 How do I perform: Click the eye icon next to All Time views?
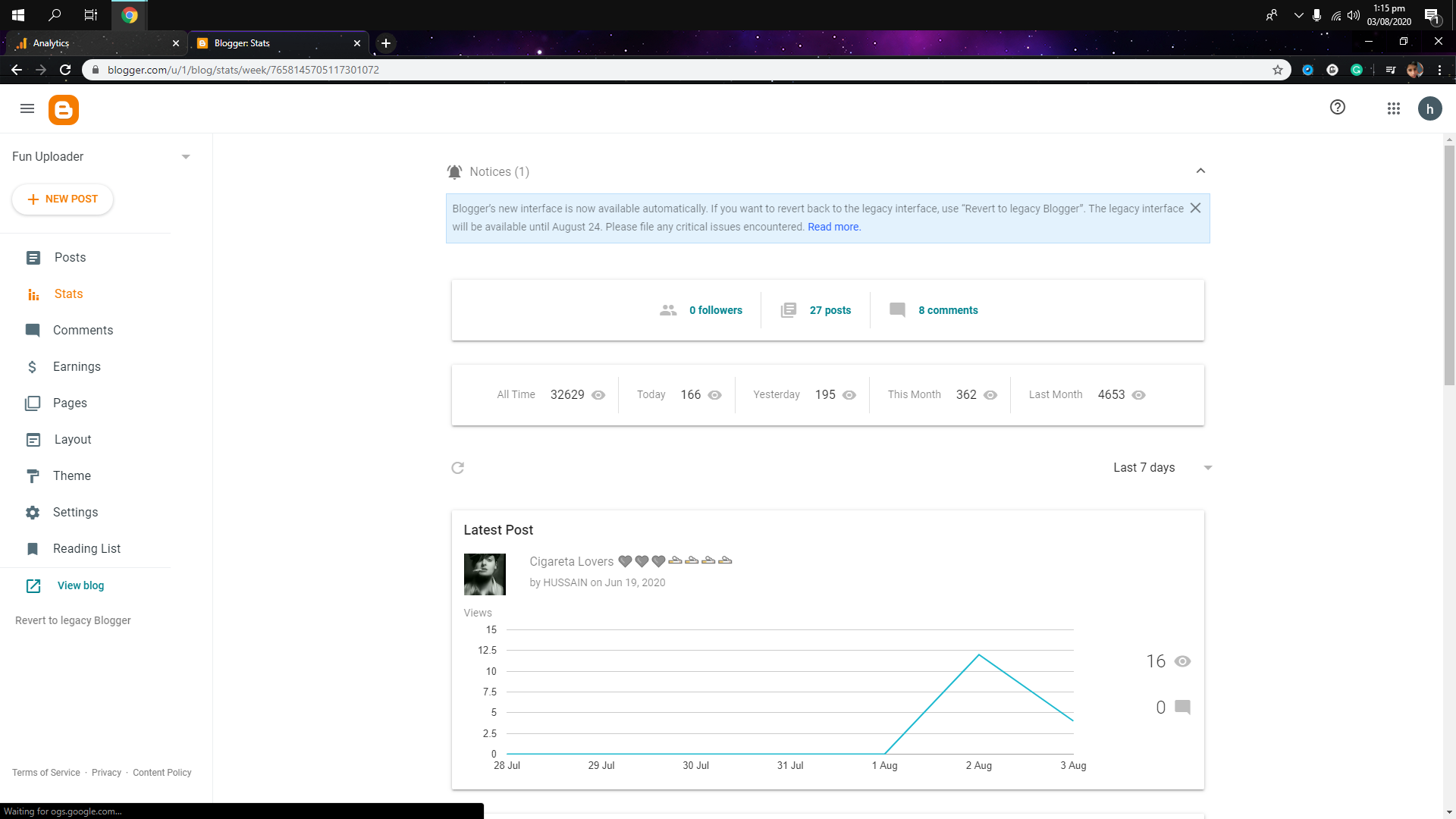(598, 395)
